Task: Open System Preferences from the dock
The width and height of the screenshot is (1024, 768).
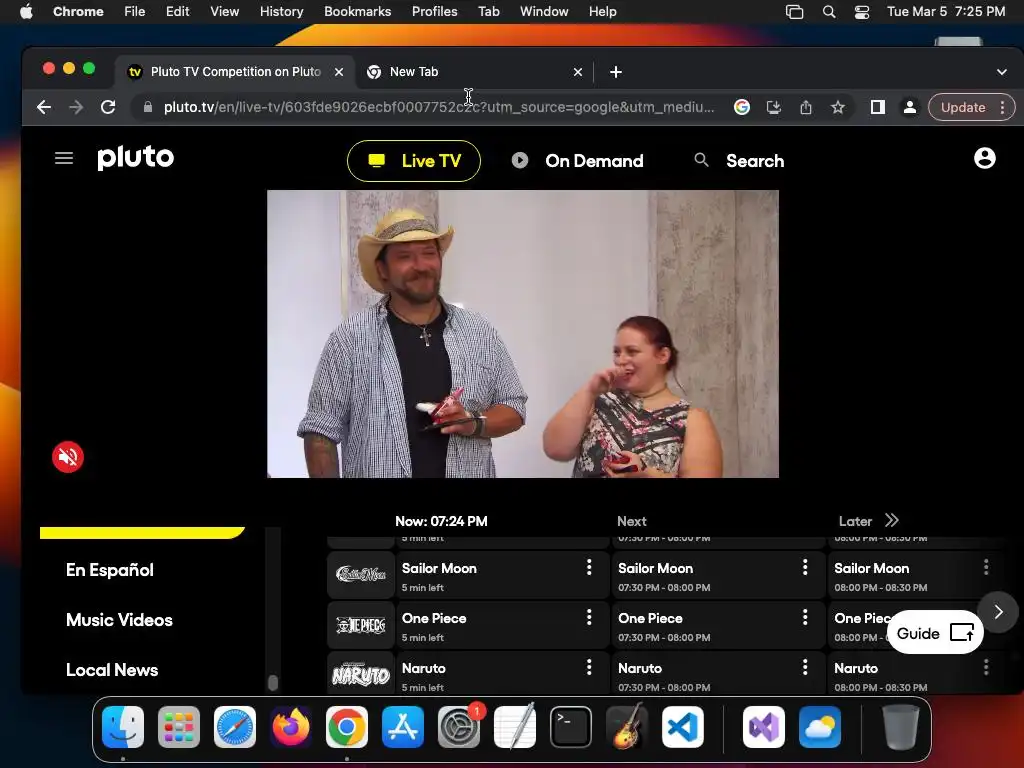Action: 458,727
